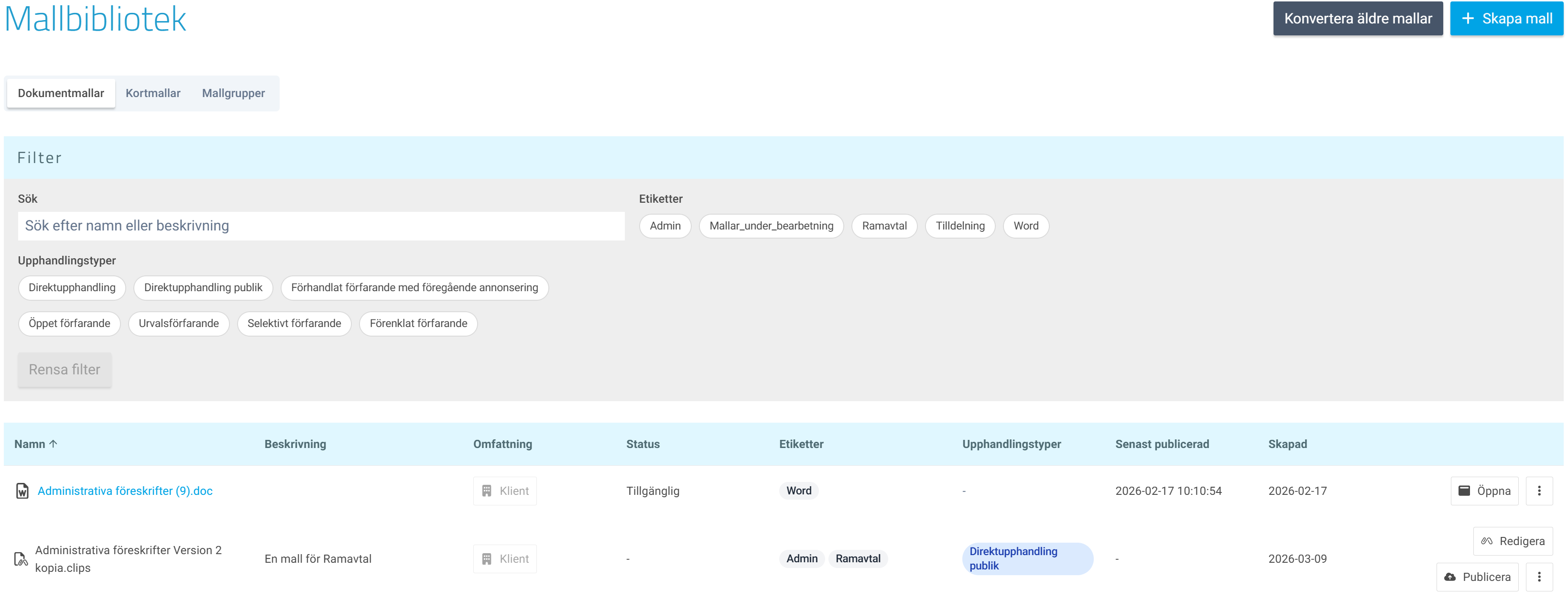Toggle the Mallar_under_bearbetning filter chip
Viewport: 1568px width, 601px height.
click(771, 226)
